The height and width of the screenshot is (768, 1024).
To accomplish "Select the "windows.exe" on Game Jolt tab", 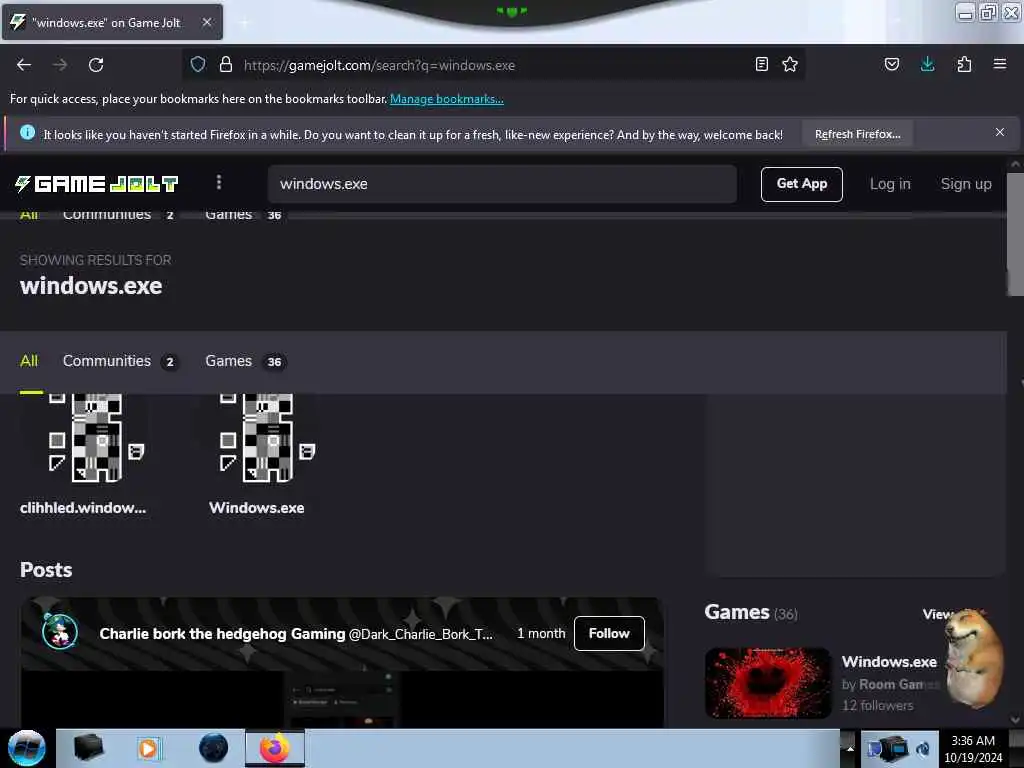I will point(112,22).
